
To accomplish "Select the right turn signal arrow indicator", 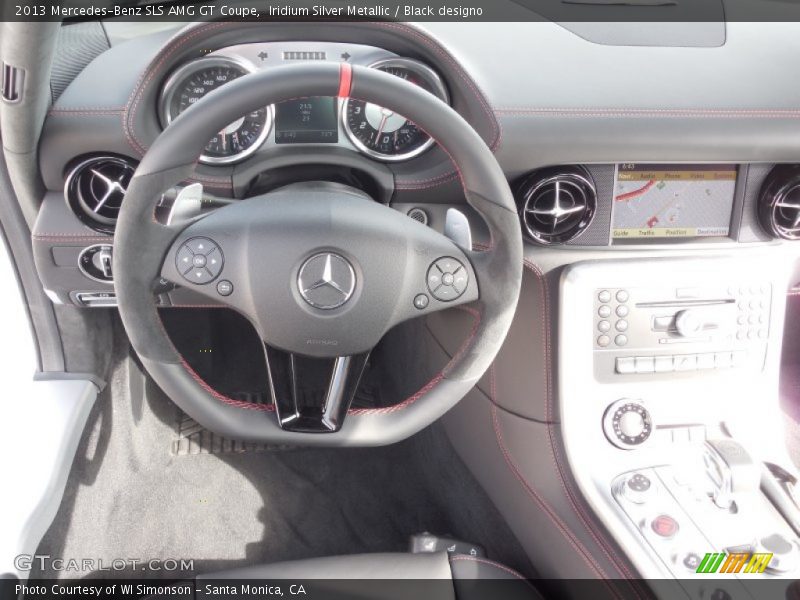I will pyautogui.click(x=346, y=56).
